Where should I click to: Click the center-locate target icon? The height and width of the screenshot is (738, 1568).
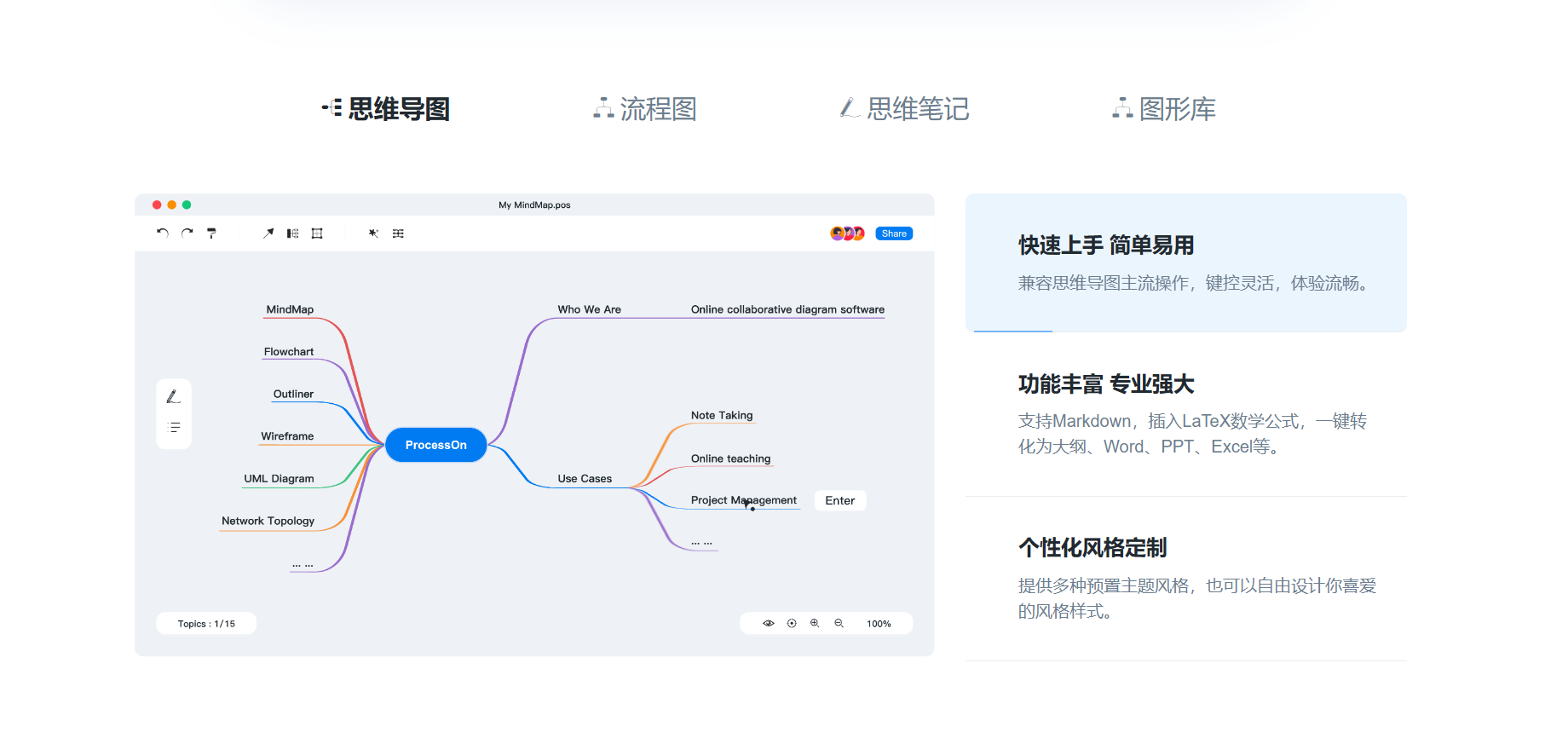792,623
